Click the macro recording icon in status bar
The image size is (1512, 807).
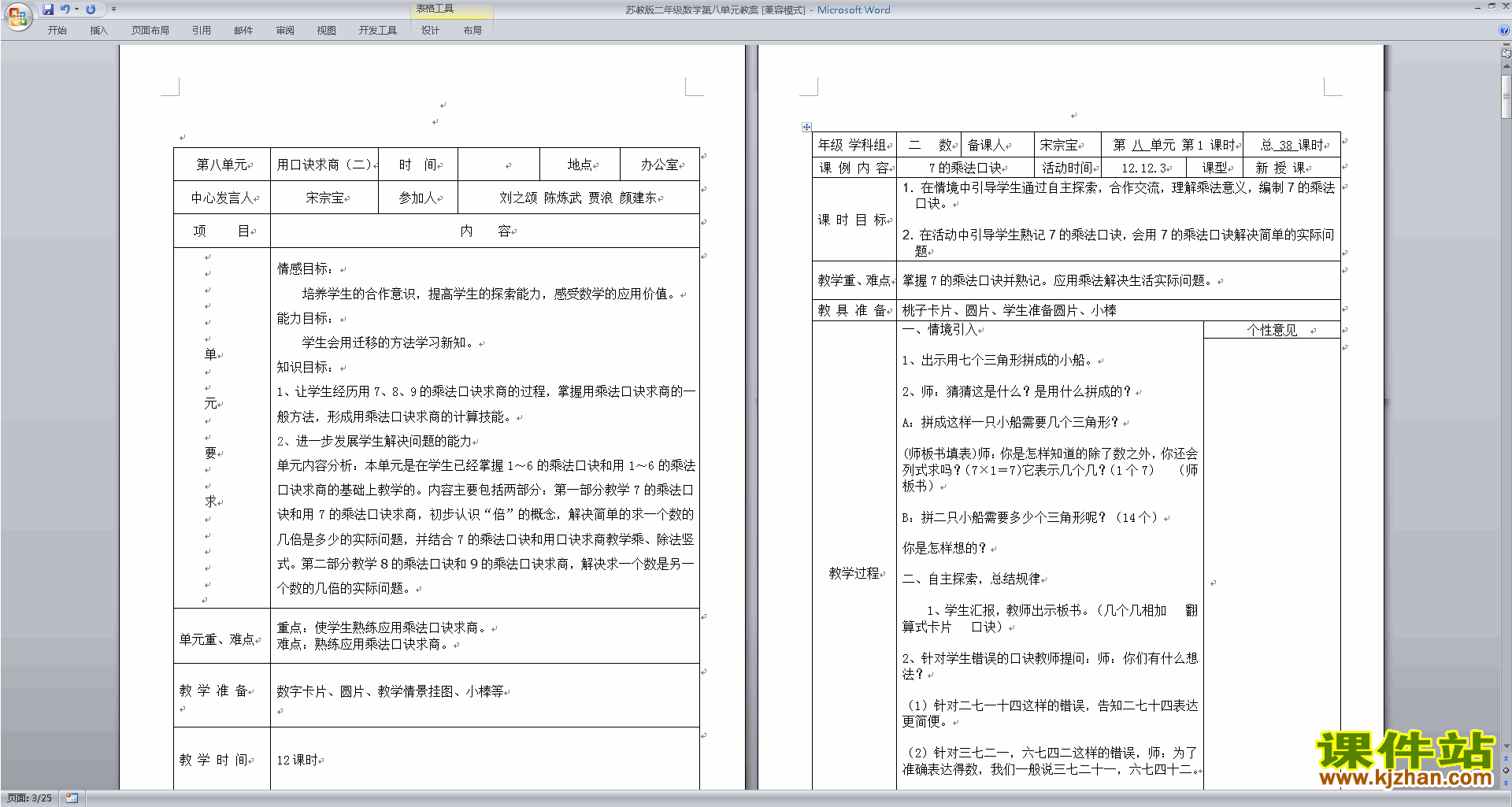click(72, 798)
